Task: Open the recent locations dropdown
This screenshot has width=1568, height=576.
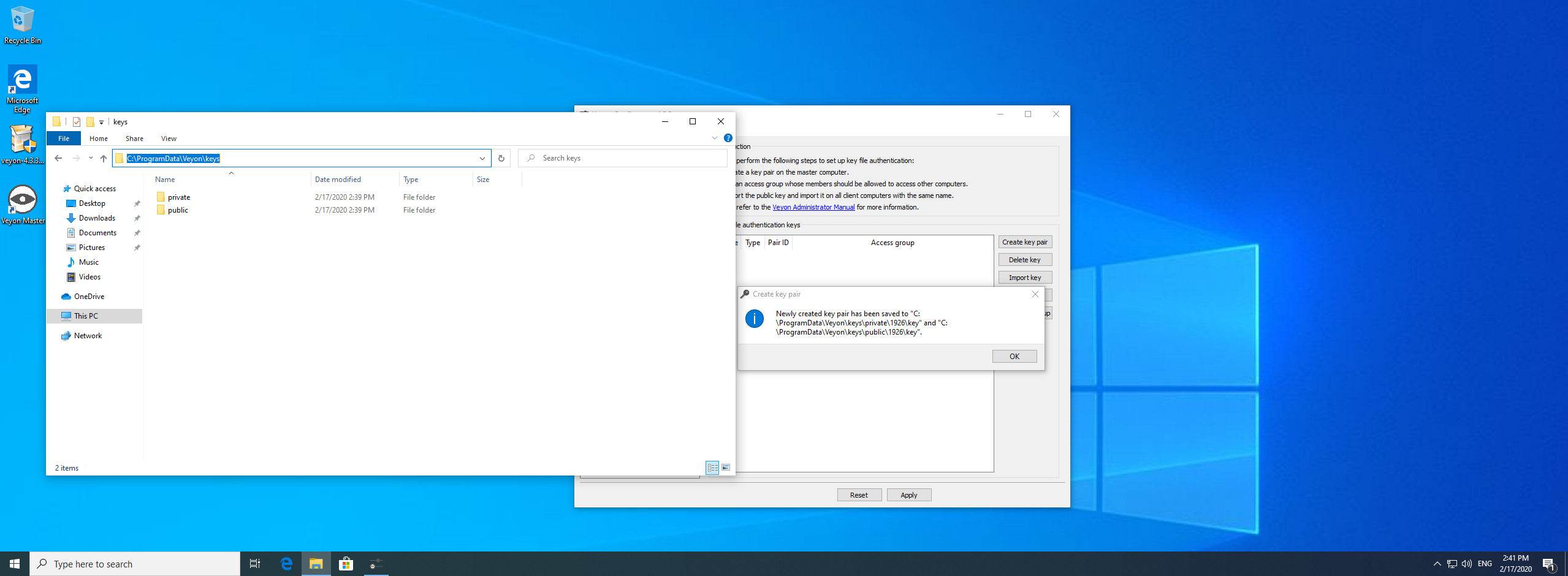Action: (91, 158)
